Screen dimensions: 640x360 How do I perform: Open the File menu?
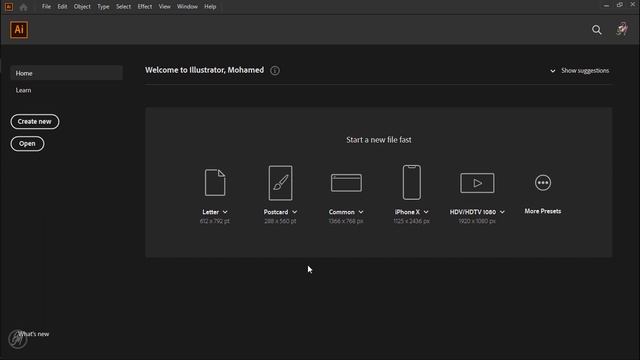coord(47,7)
